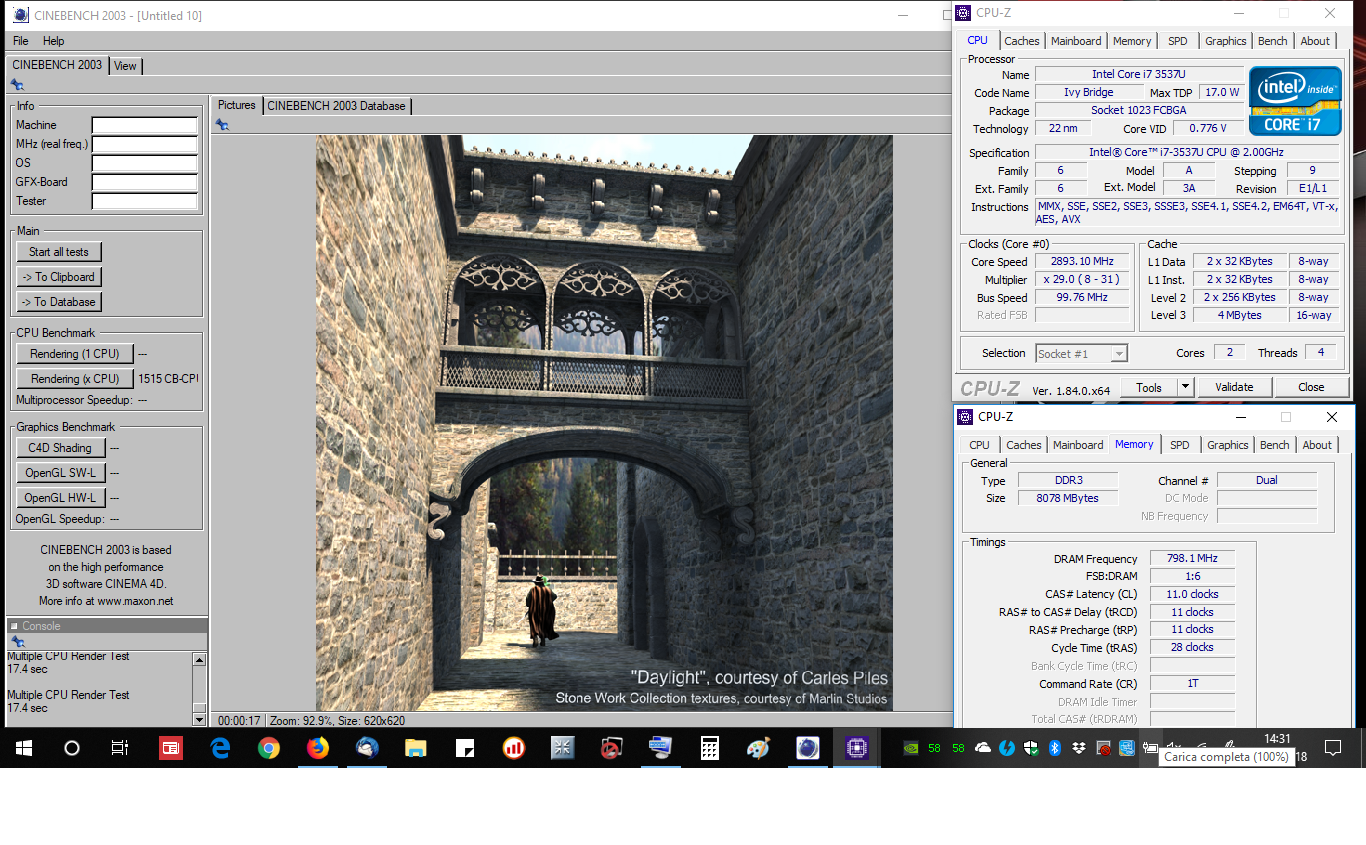This screenshot has height=845, width=1366.
Task: Click the taskbar clock showing 14:31
Action: pyautogui.click(x=1277, y=739)
